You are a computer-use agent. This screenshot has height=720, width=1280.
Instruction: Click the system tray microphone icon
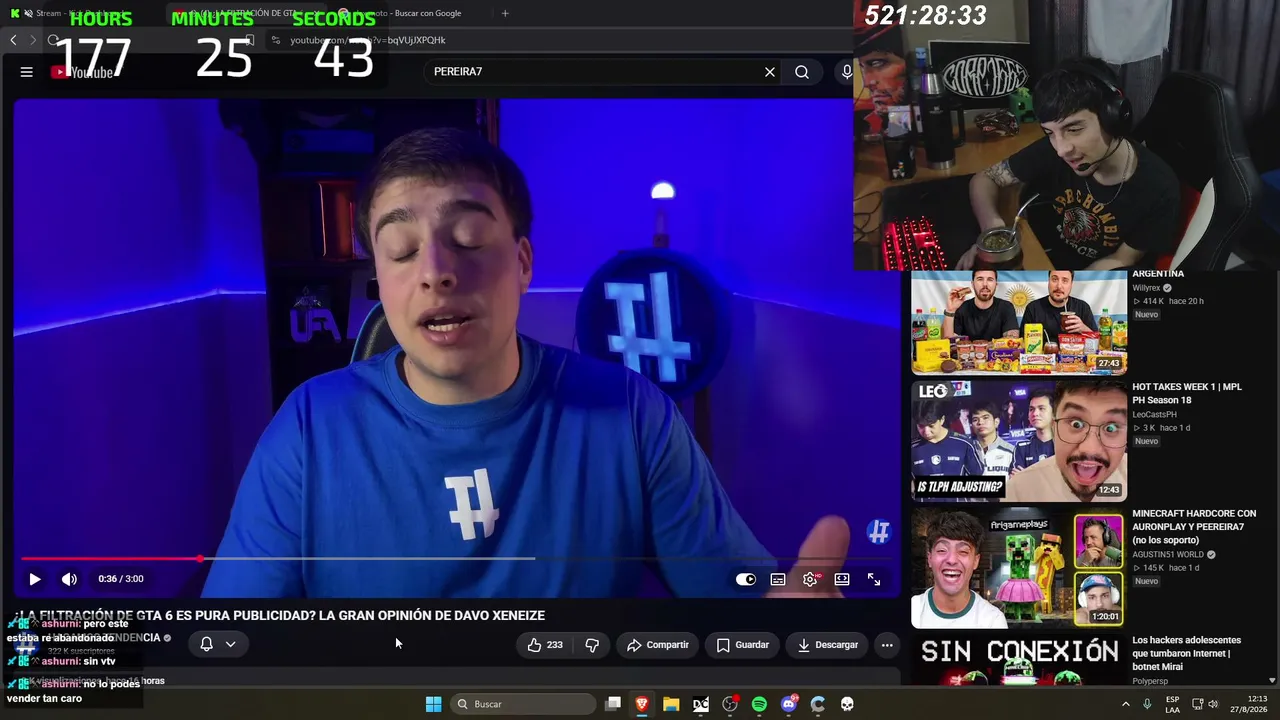1147,704
